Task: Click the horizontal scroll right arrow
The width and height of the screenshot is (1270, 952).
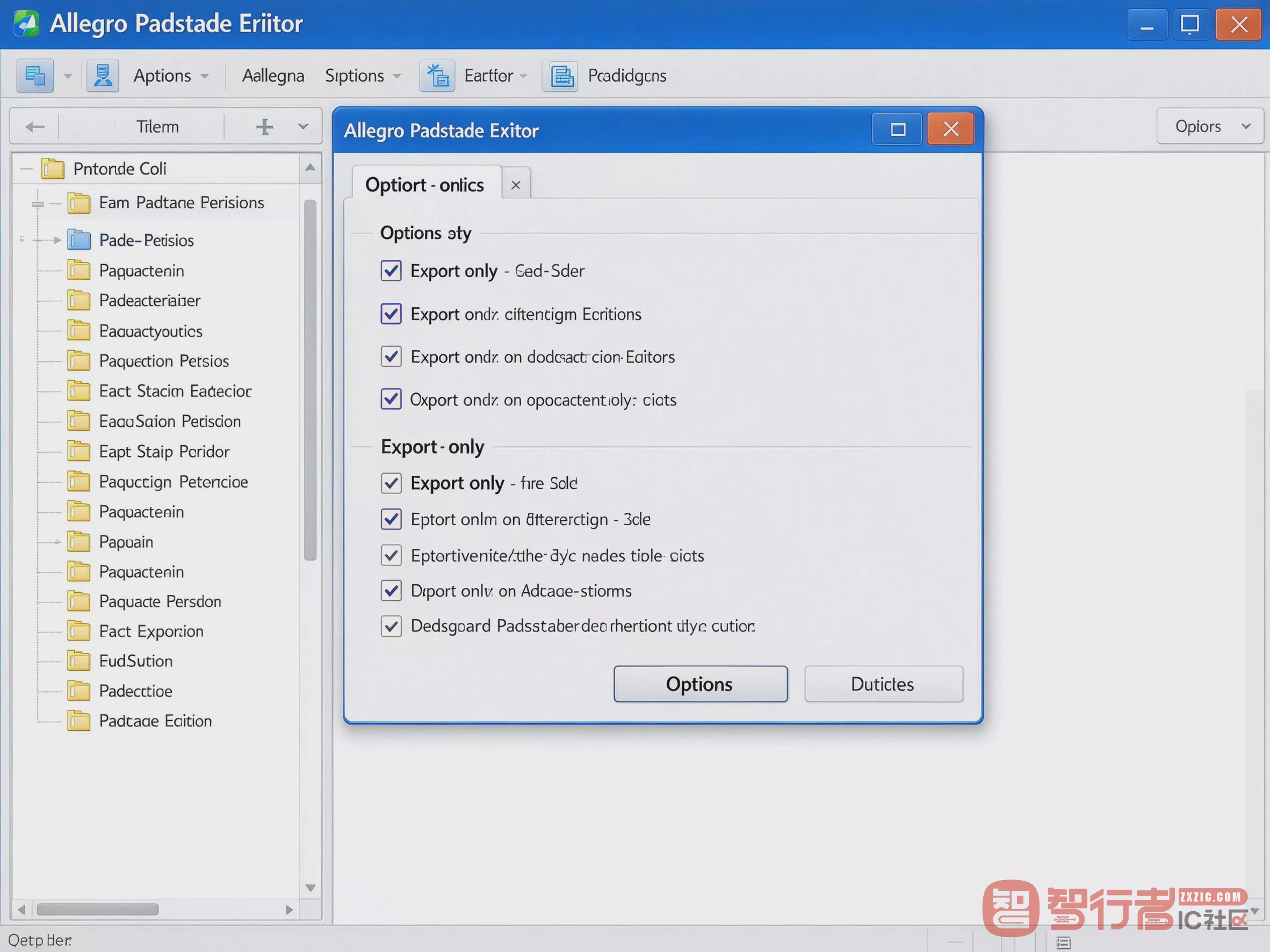Action: tap(290, 910)
